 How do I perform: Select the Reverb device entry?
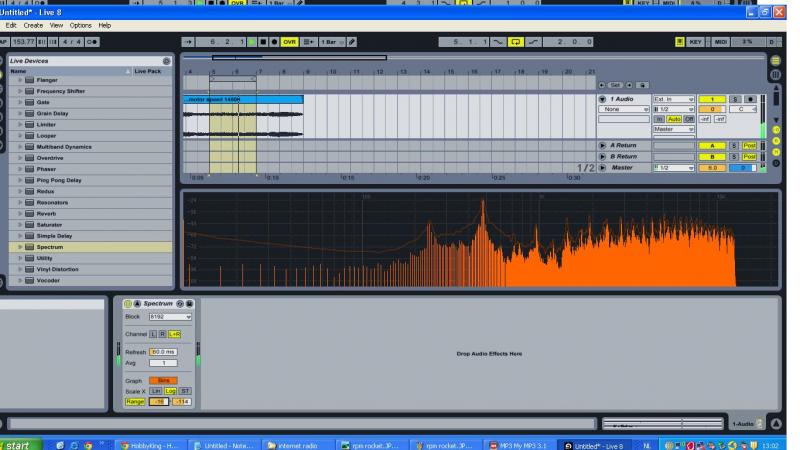point(46,214)
